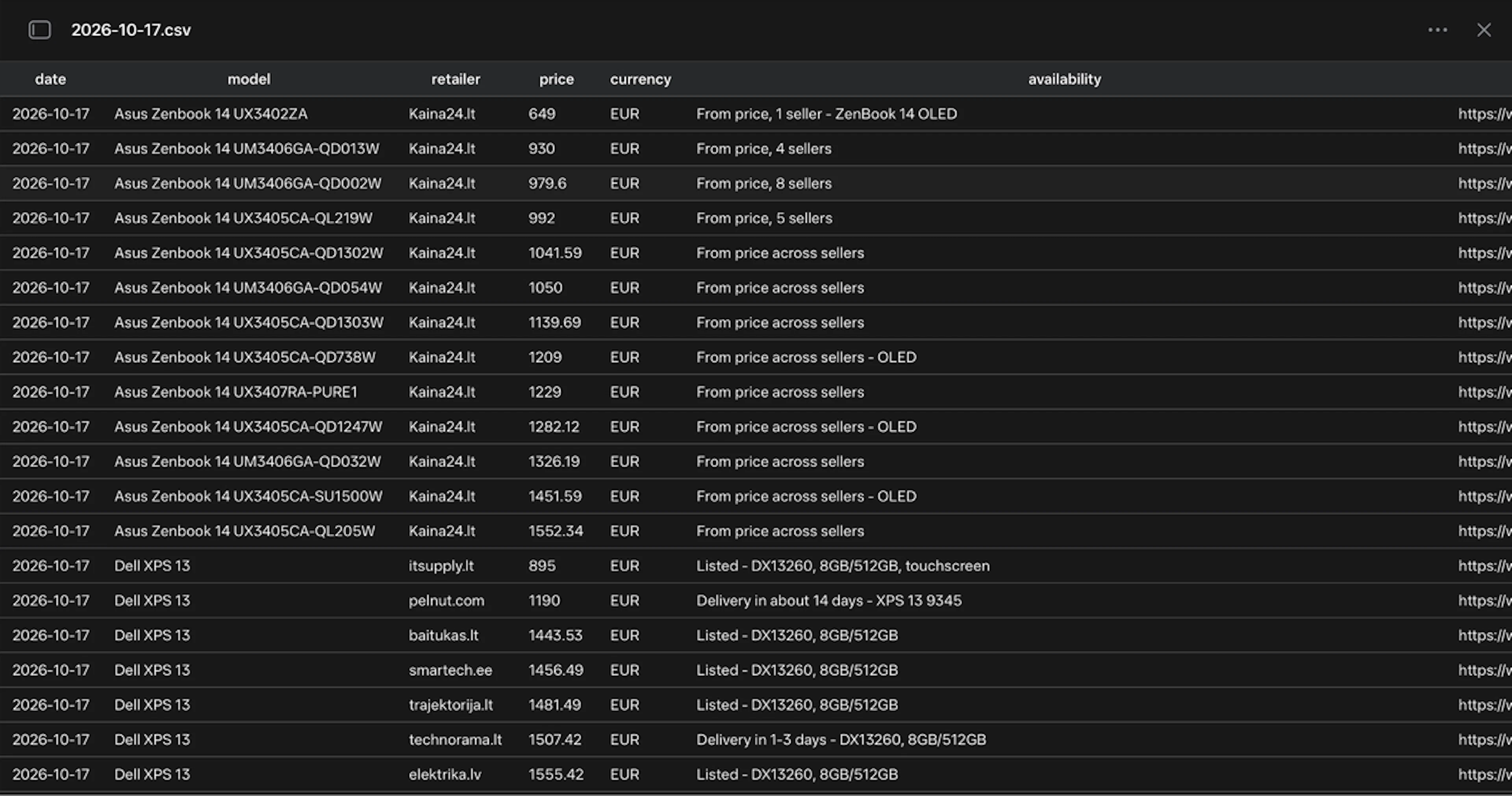Click price value 1139.69
Viewport: 1512px width, 796px height.
[555, 322]
